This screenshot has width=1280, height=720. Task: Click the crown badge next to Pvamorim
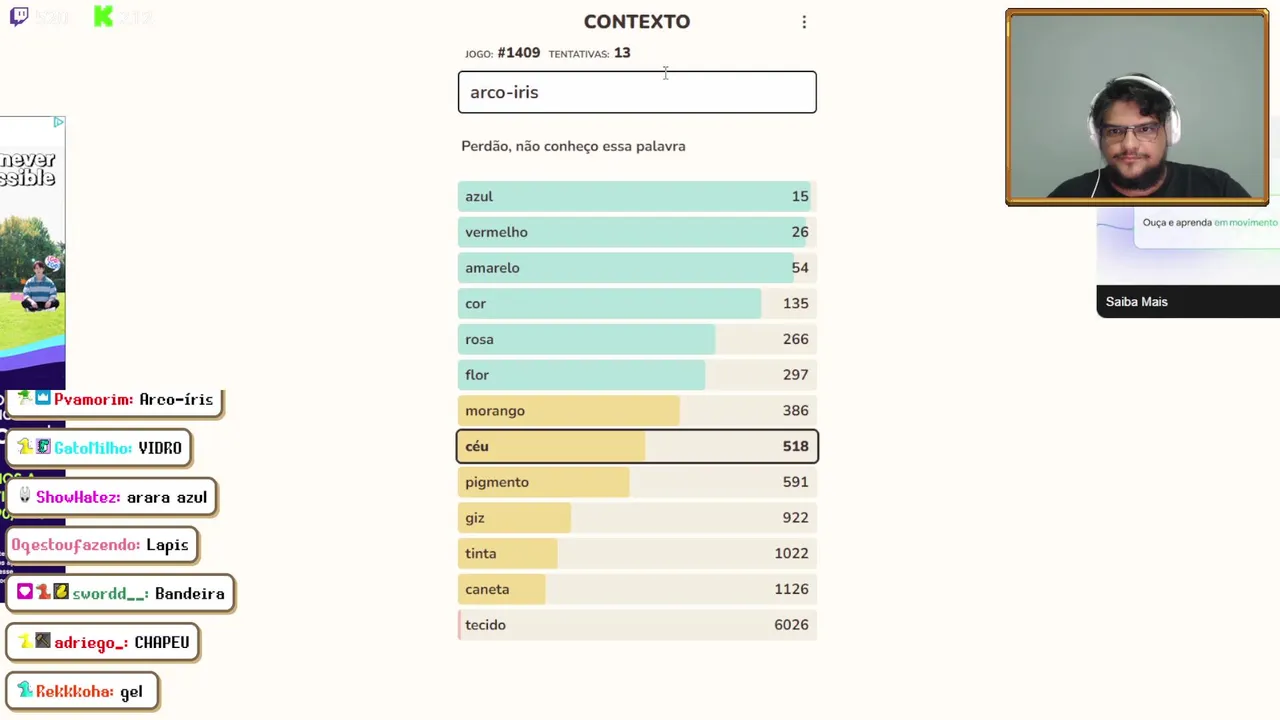tap(43, 398)
